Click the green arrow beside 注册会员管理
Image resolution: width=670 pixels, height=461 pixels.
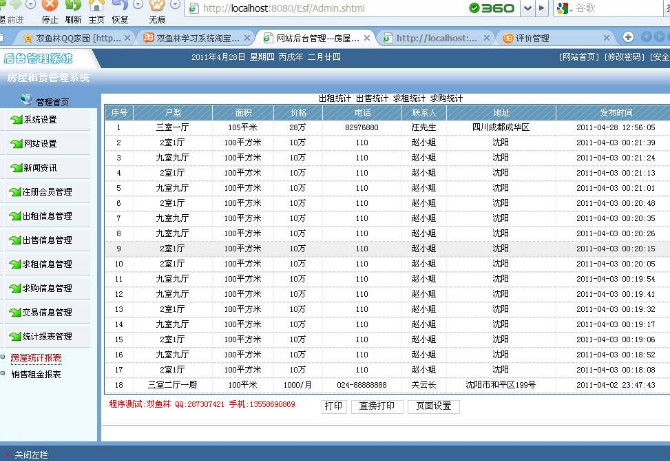pyautogui.click(x=15, y=192)
